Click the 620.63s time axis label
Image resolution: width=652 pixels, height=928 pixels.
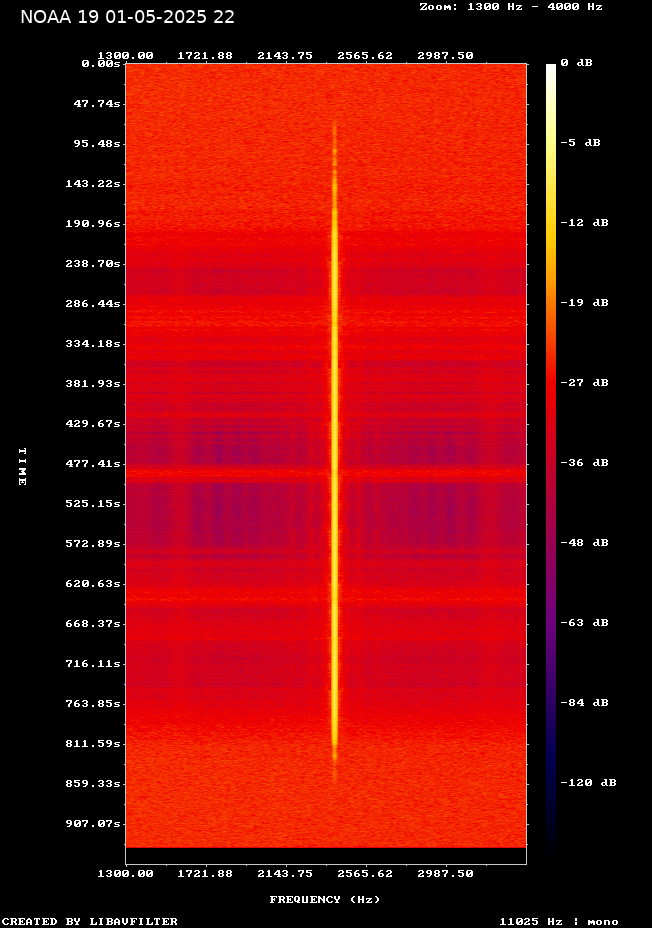(x=93, y=584)
